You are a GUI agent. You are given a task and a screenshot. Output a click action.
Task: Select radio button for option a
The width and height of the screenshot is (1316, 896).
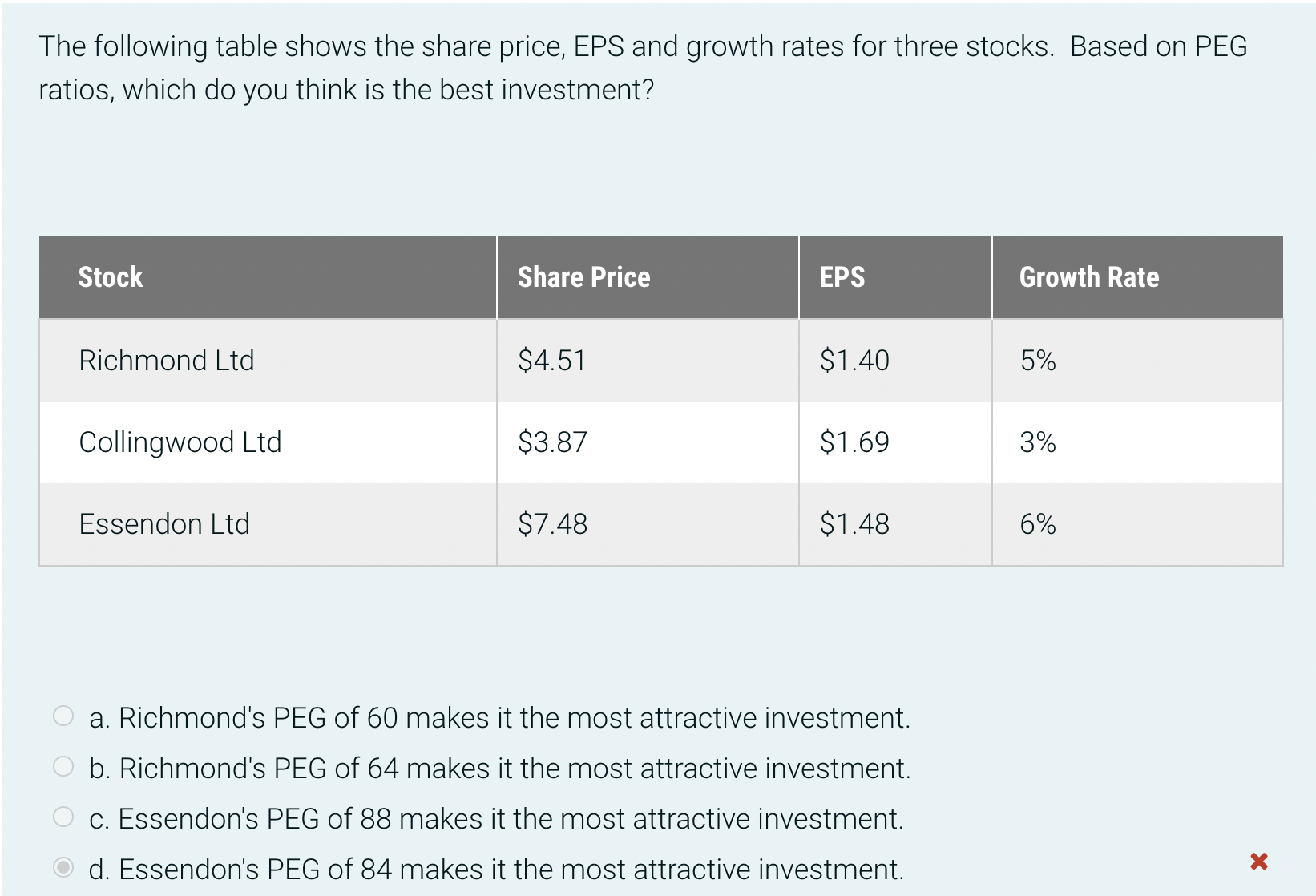(62, 714)
